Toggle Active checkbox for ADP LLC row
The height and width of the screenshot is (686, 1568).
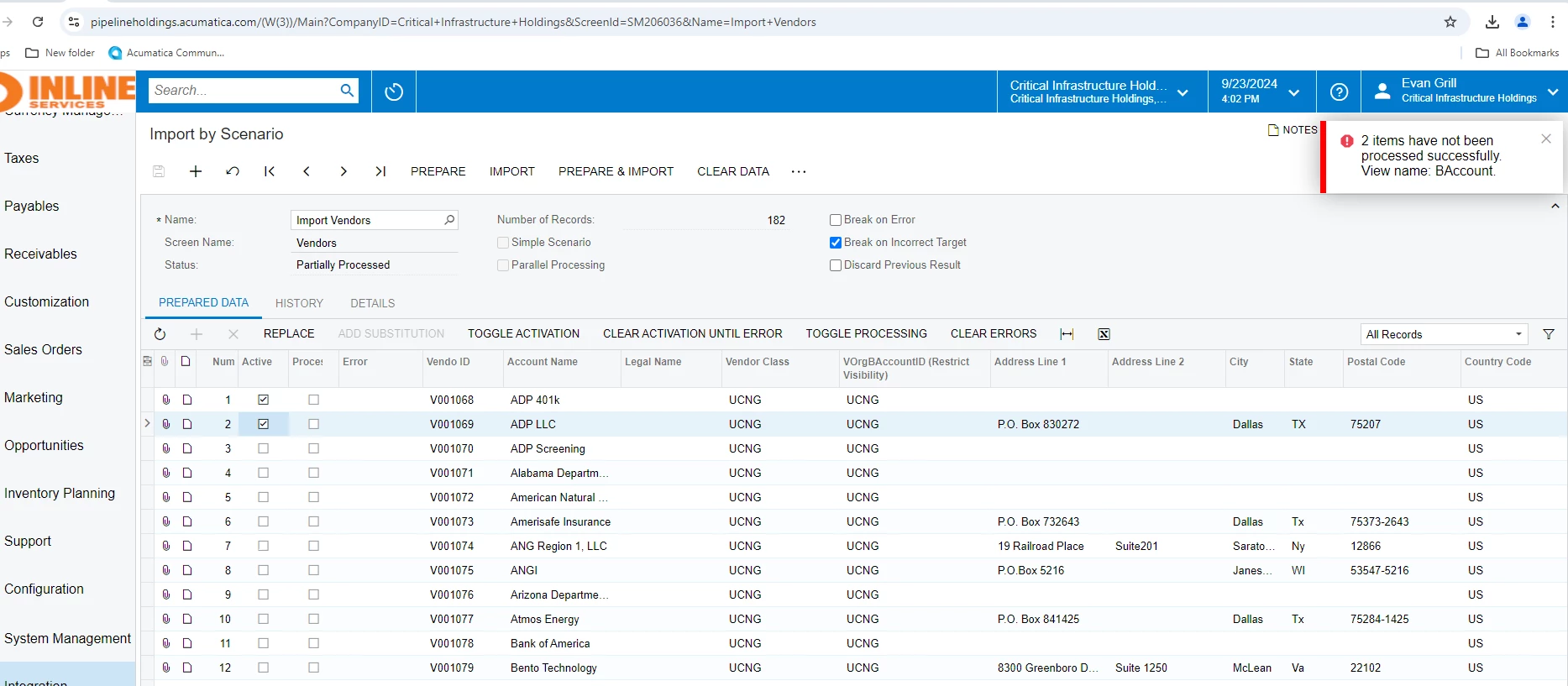(x=264, y=424)
